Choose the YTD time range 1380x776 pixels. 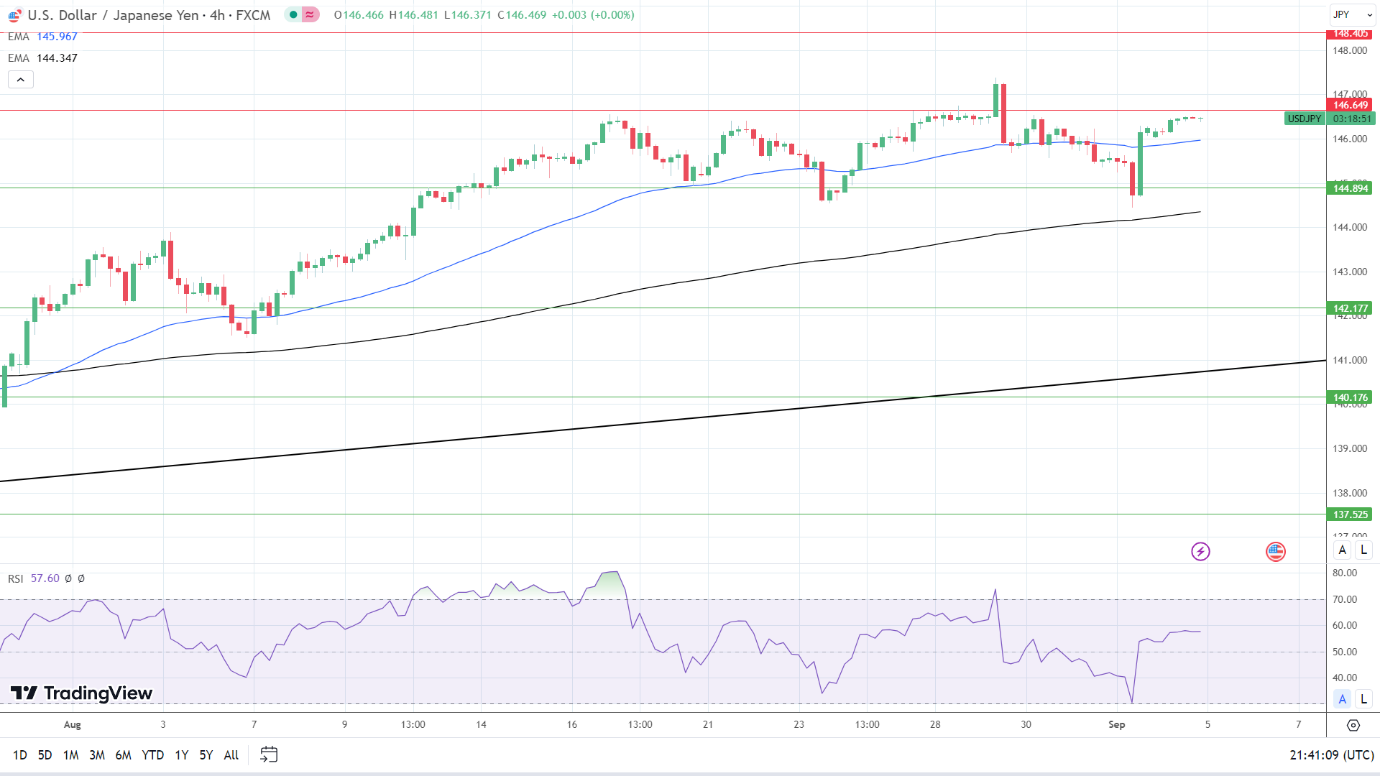point(153,755)
